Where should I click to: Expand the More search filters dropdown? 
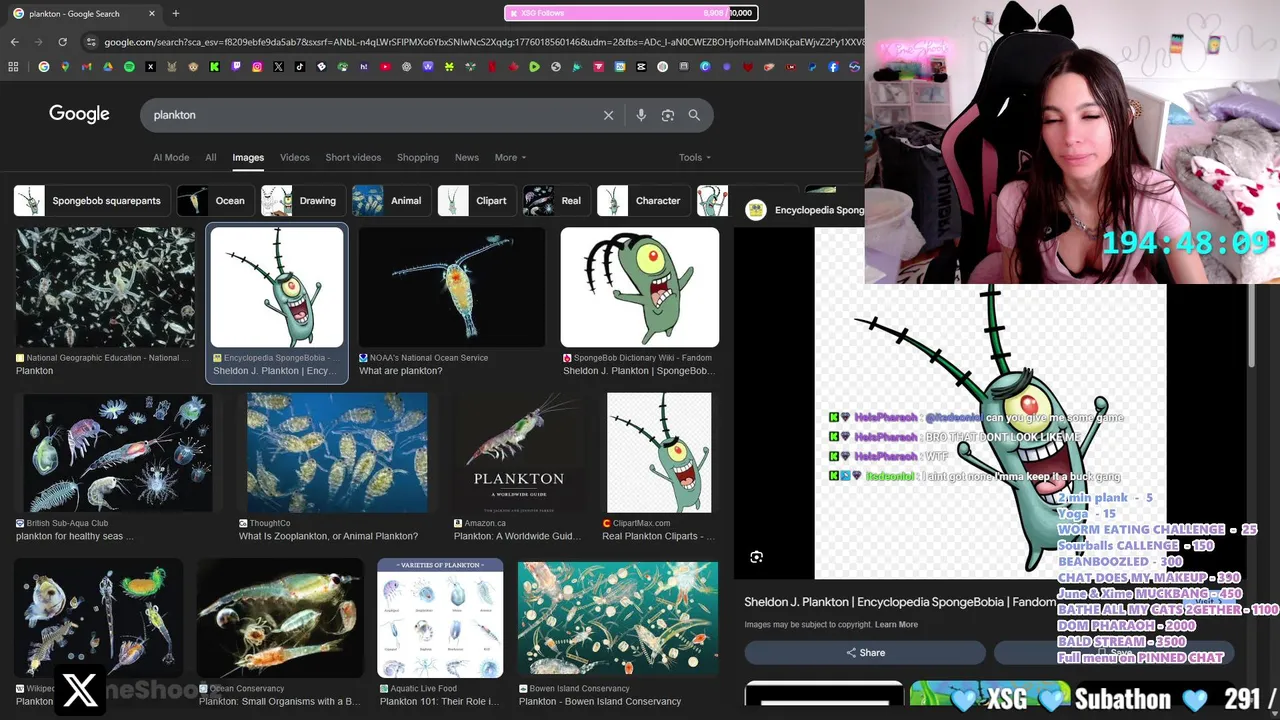click(x=510, y=157)
